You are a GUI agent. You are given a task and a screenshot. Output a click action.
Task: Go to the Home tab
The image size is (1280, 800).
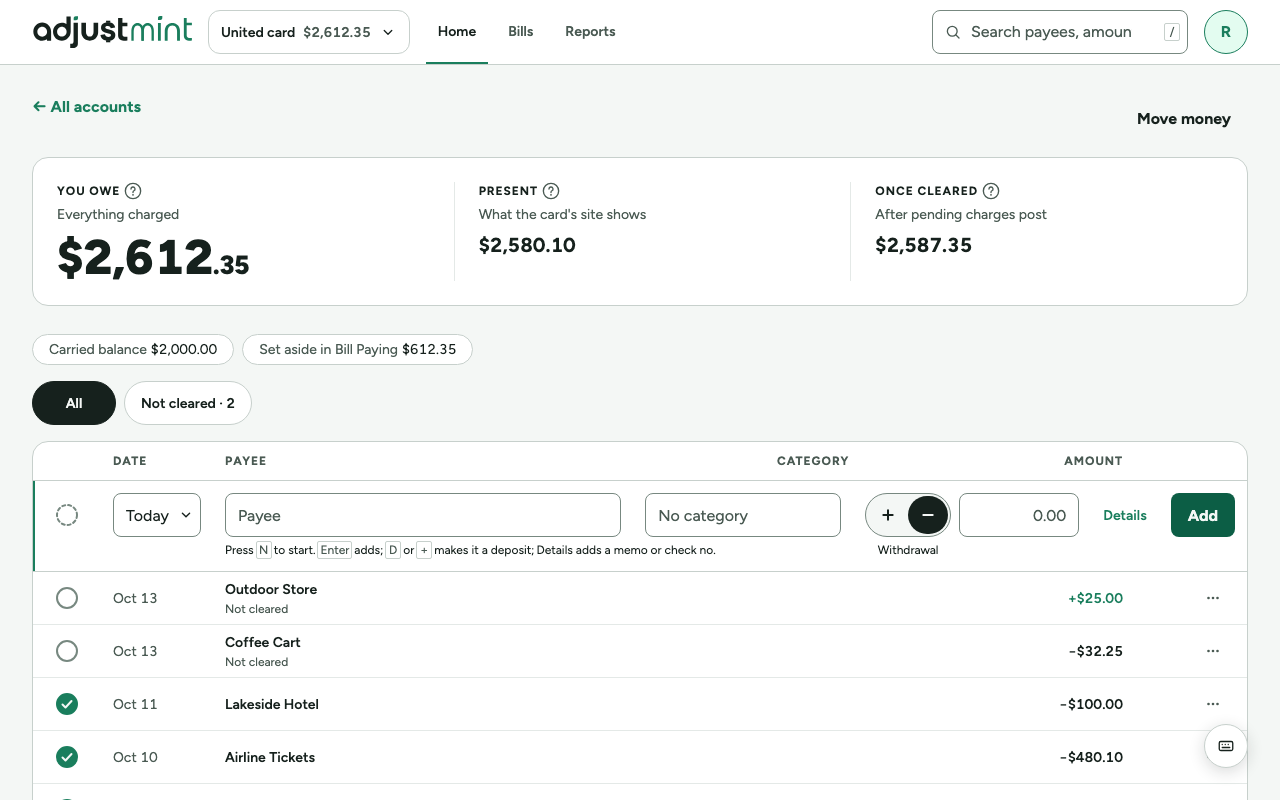coord(457,32)
